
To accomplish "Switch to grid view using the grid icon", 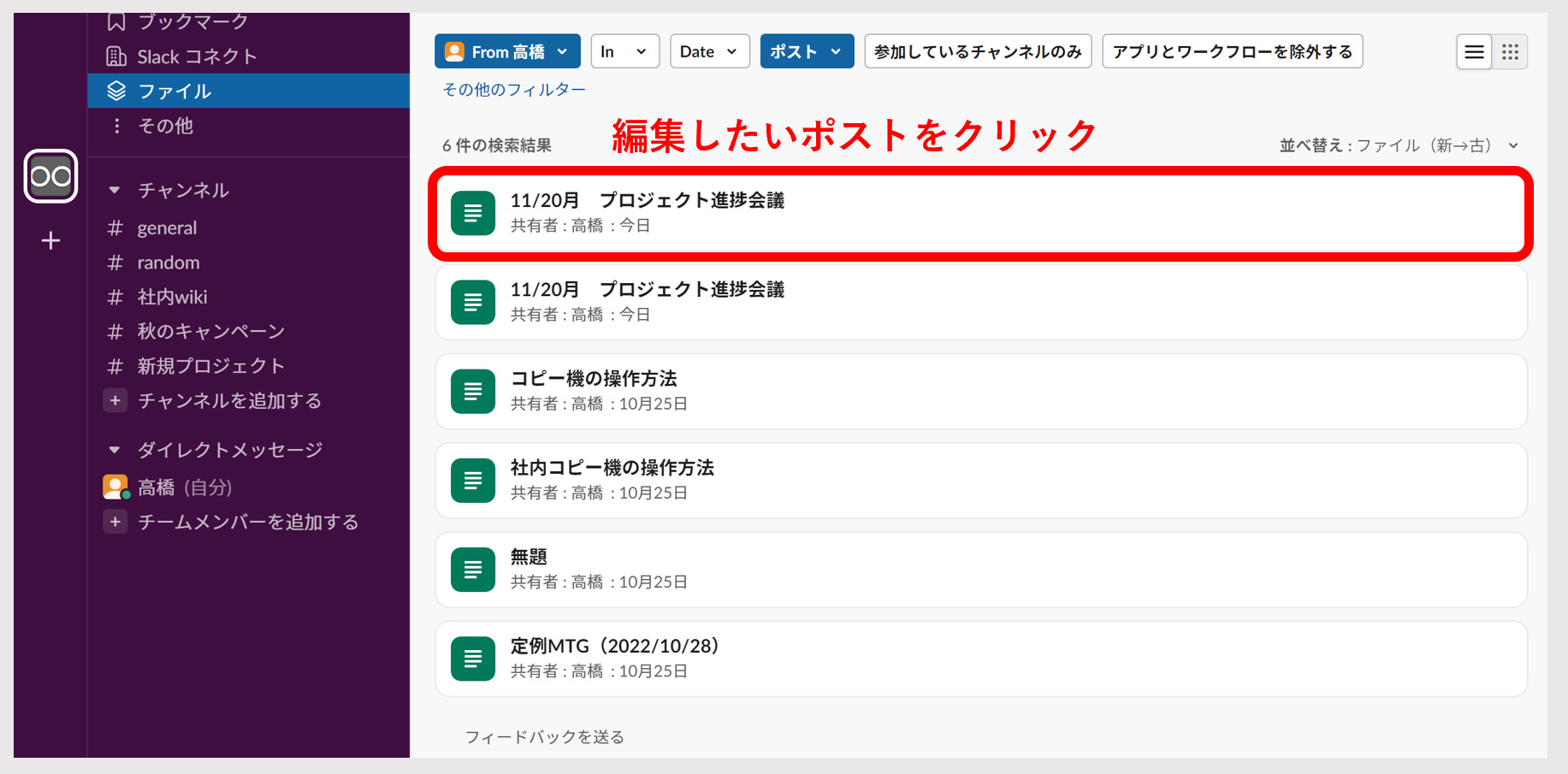I will pyautogui.click(x=1511, y=51).
